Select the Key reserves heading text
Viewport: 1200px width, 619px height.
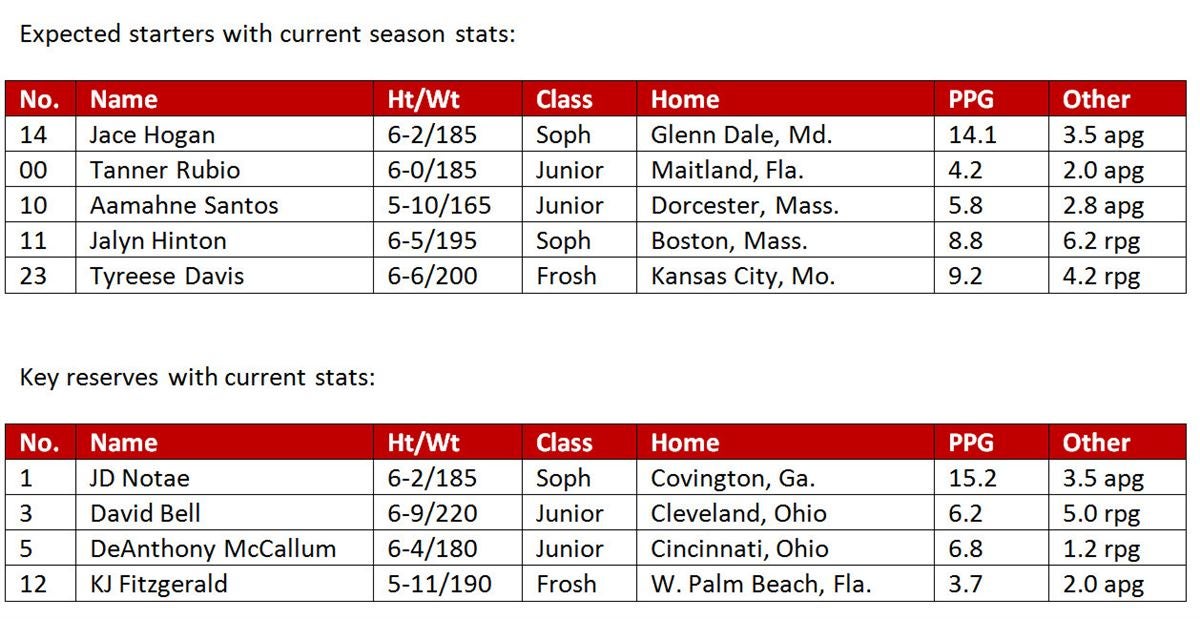click(x=197, y=378)
